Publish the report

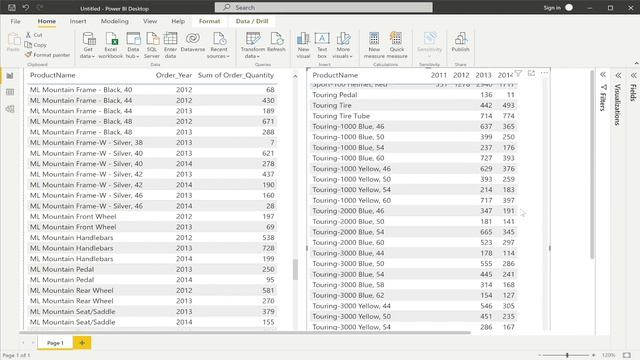[x=460, y=42]
